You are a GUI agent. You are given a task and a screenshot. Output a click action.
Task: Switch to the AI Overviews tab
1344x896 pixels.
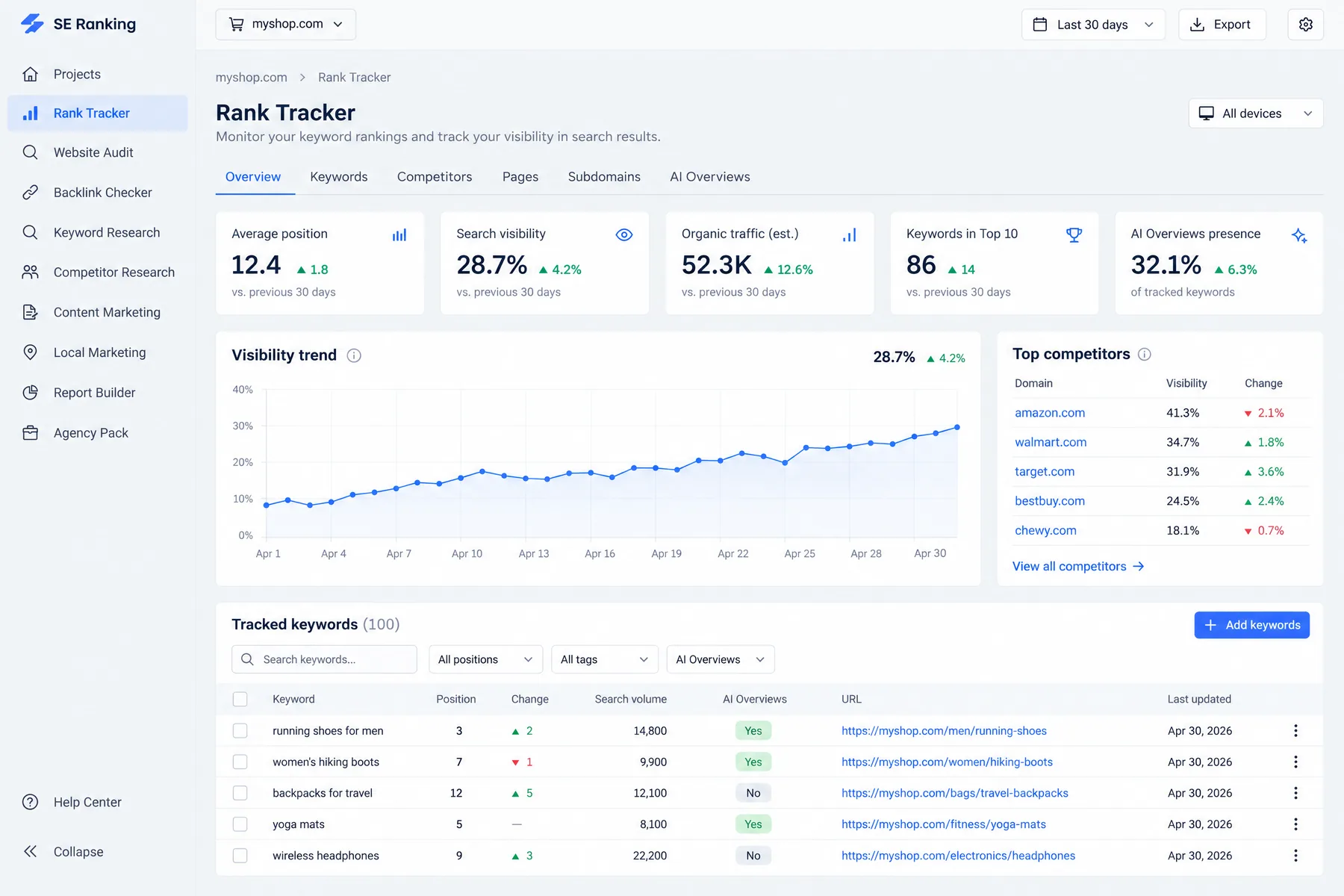(710, 177)
